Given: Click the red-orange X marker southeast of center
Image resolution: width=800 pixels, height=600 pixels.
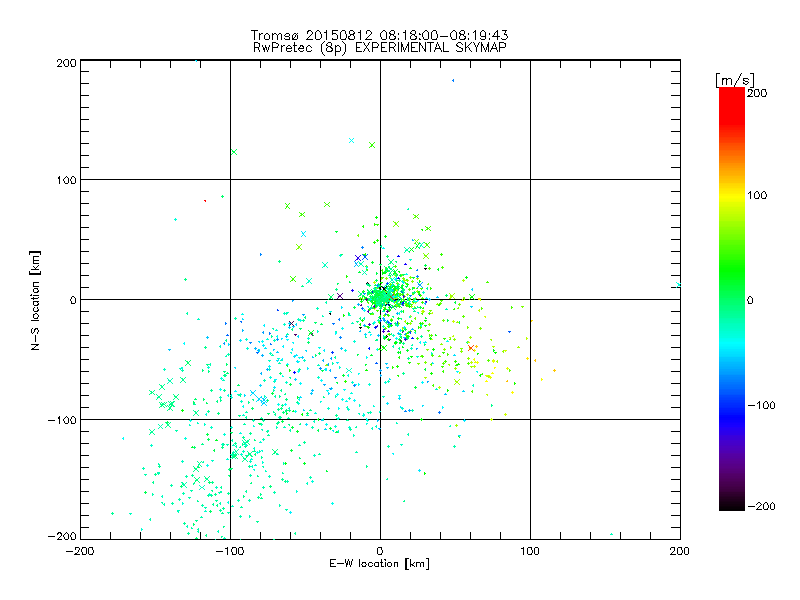Looking at the screenshot, I should (x=471, y=348).
